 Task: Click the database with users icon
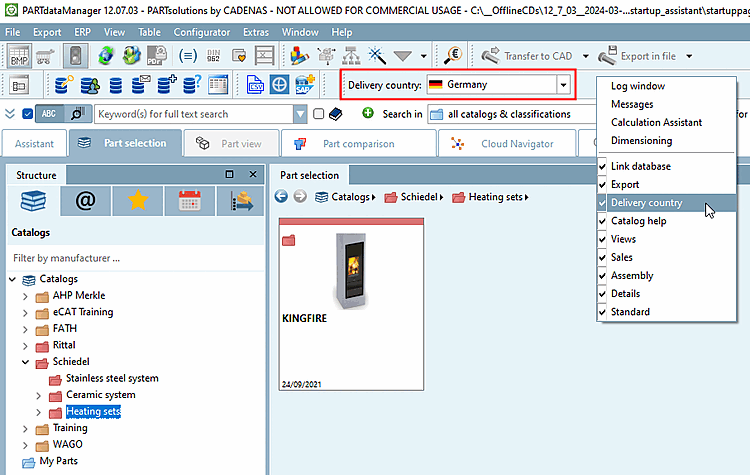click(90, 85)
